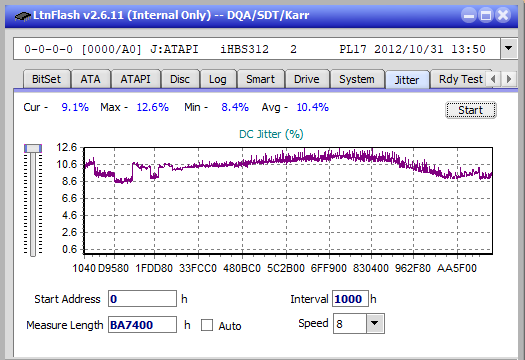The image size is (525, 360).
Task: Select the Log tab
Action: [218, 79]
